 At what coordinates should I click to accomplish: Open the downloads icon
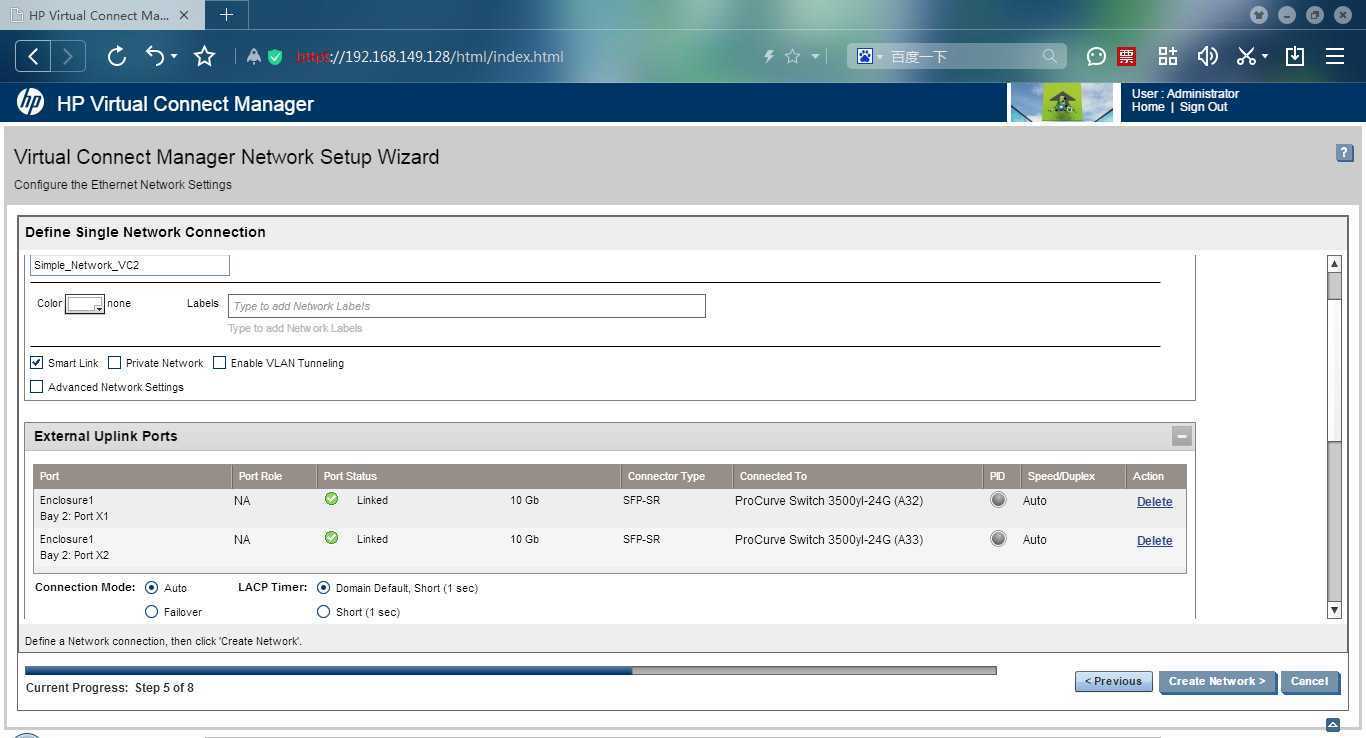pos(1295,56)
